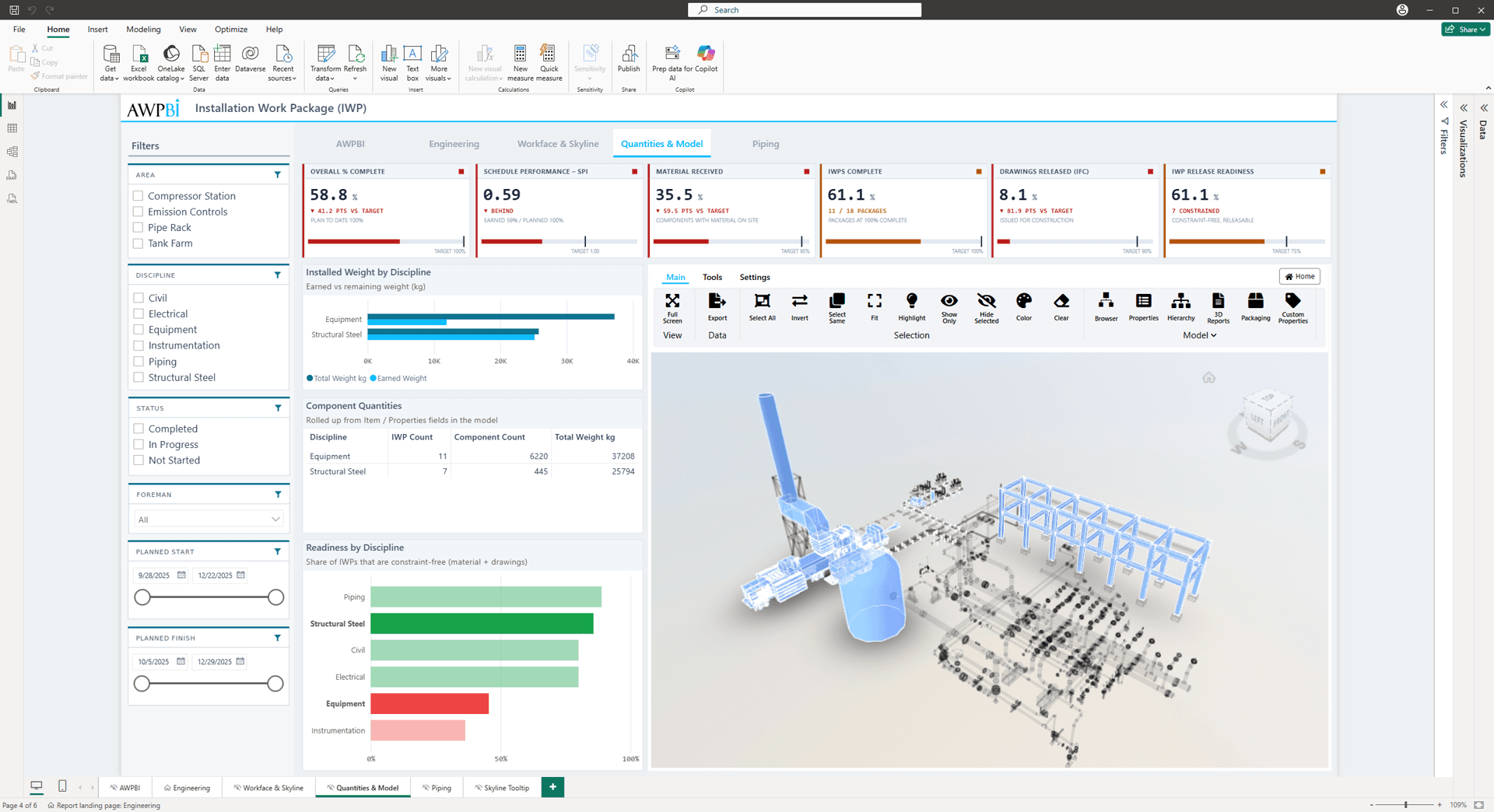Open the Tools tab in model viewer

tap(712, 278)
